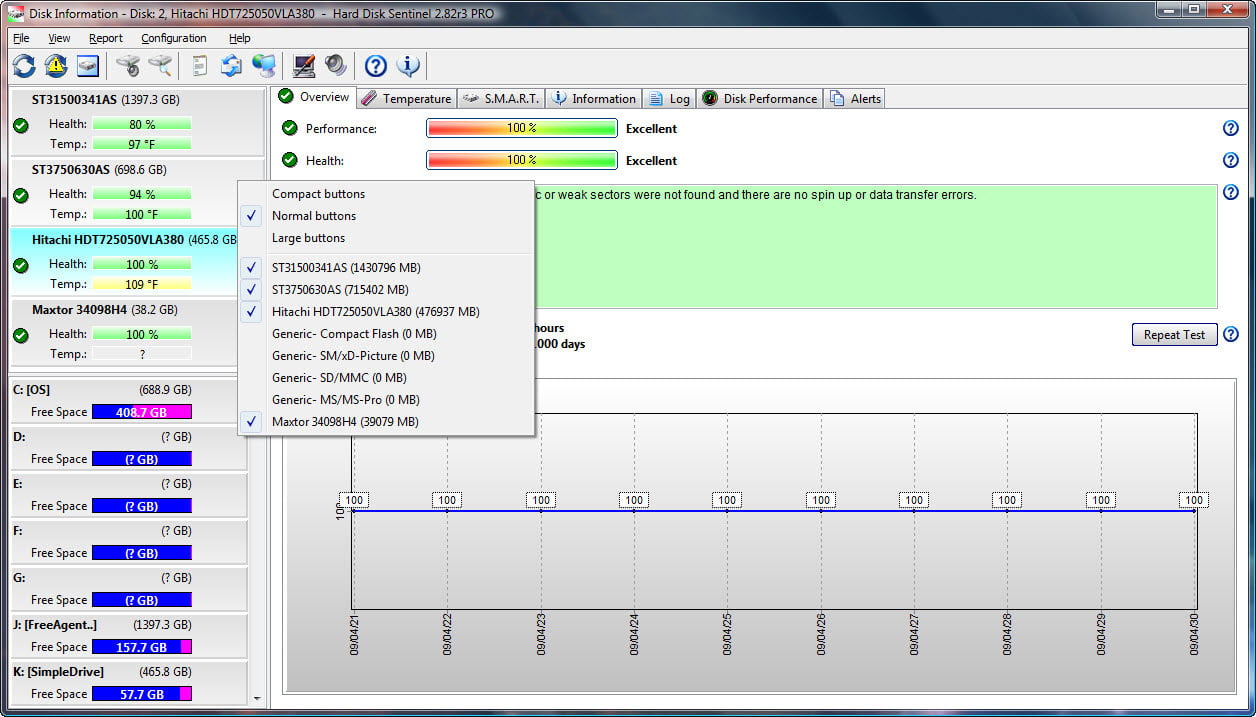Click the 09/04/30 data point labeled 100

[1194, 500]
